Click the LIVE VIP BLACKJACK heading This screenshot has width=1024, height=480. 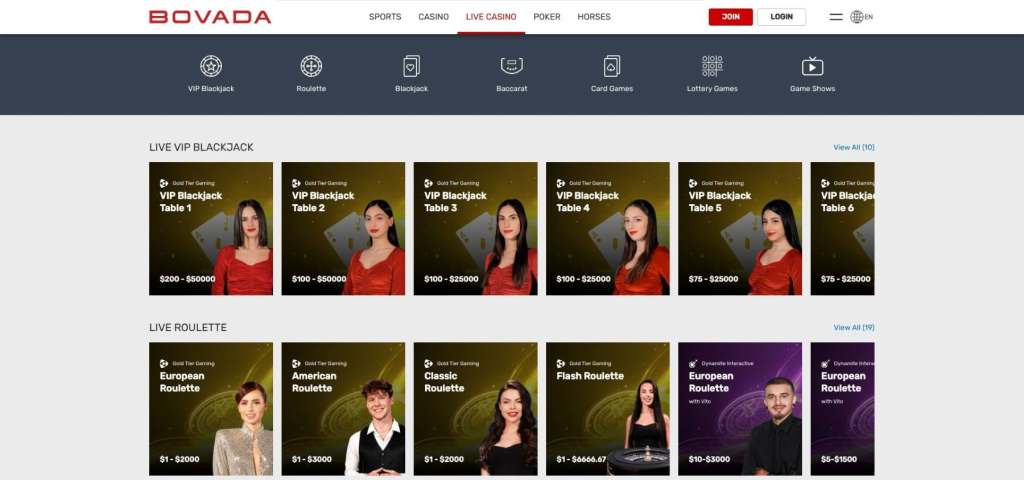pyautogui.click(x=201, y=148)
